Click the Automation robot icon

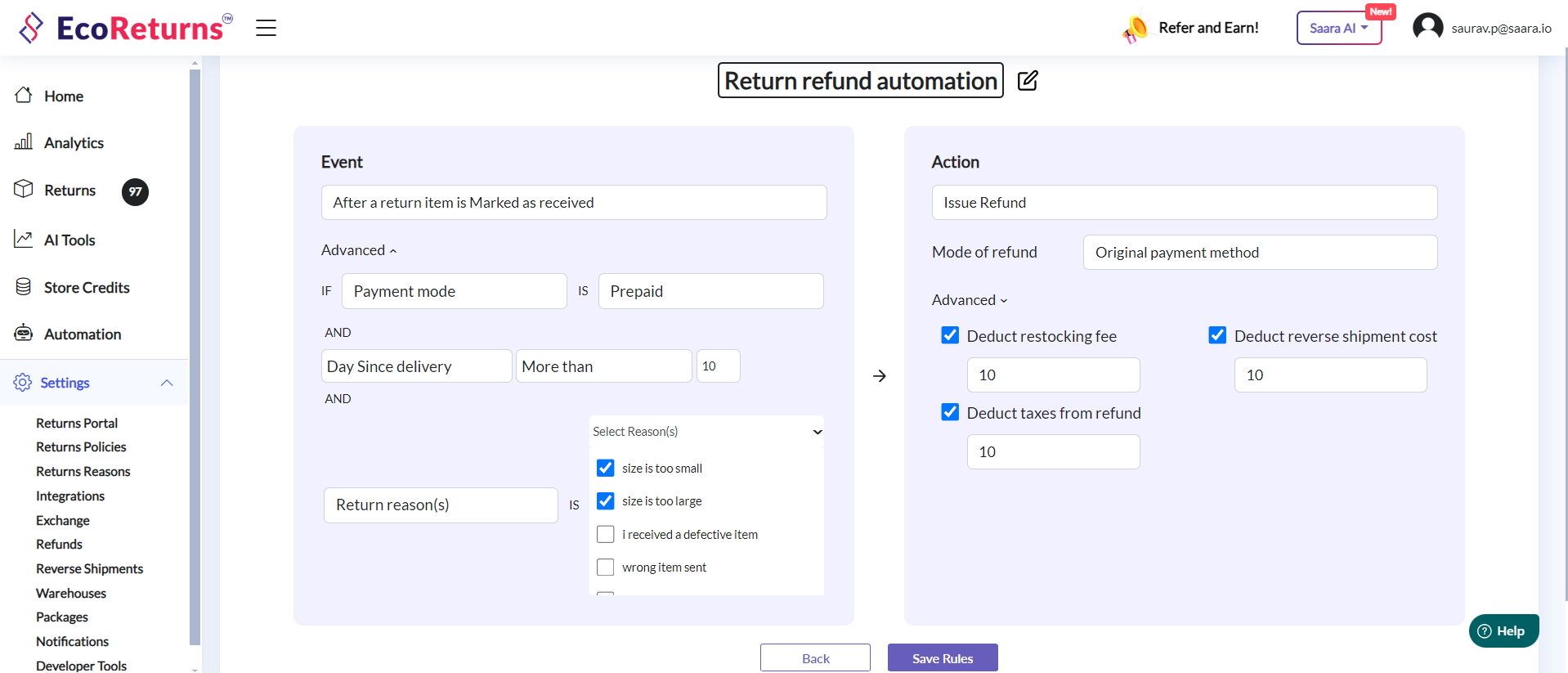[x=24, y=334]
